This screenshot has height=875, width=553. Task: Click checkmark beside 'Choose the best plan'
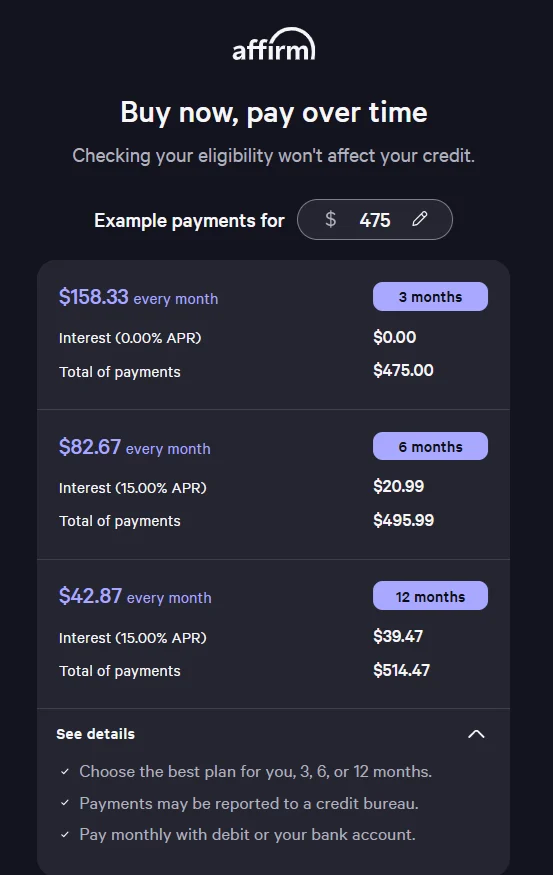[65, 772]
